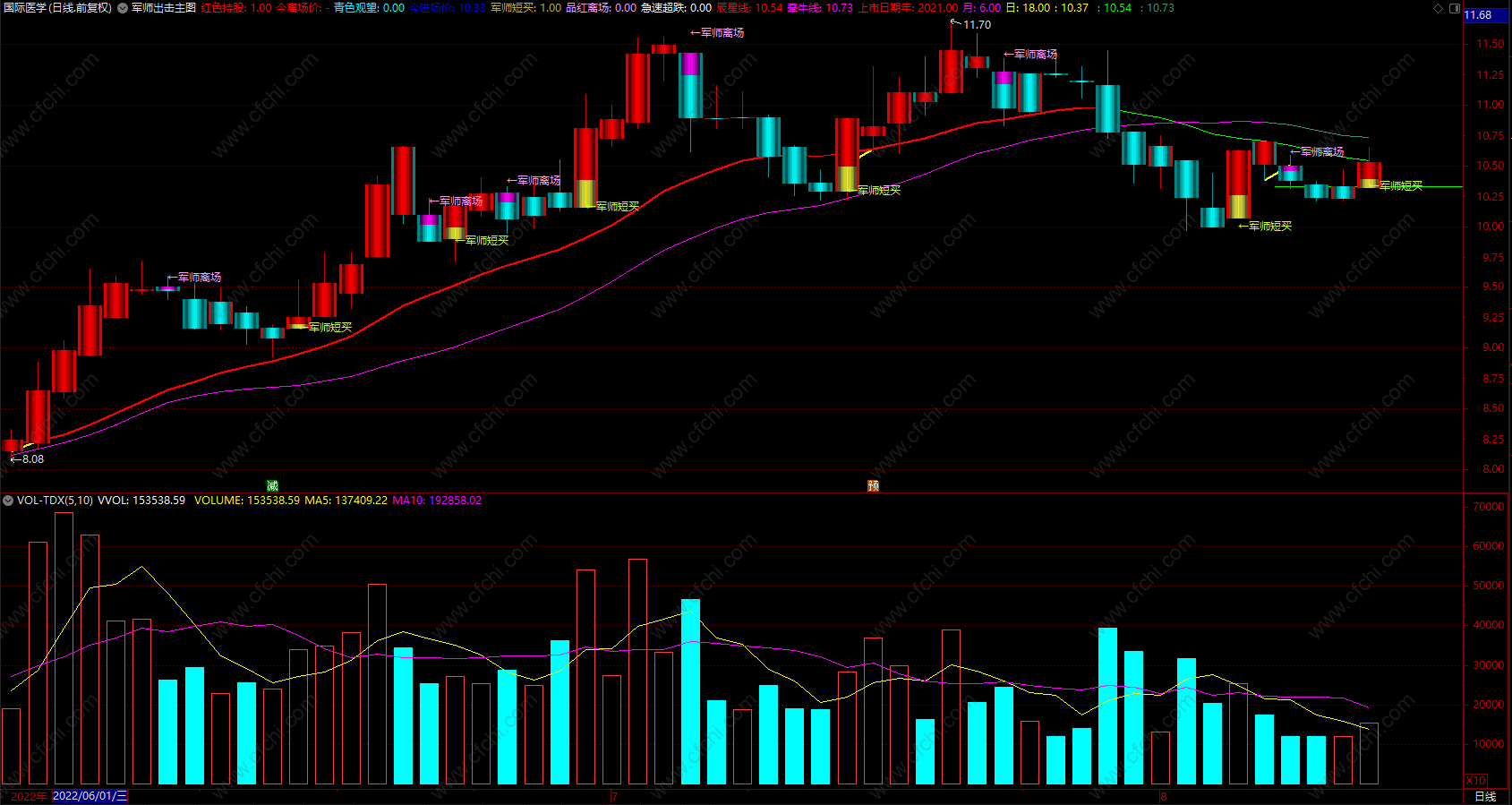Click the MA5: 137409.22 volume readout
Image resolution: width=1512 pixels, height=805 pixels.
pyautogui.click(x=346, y=501)
